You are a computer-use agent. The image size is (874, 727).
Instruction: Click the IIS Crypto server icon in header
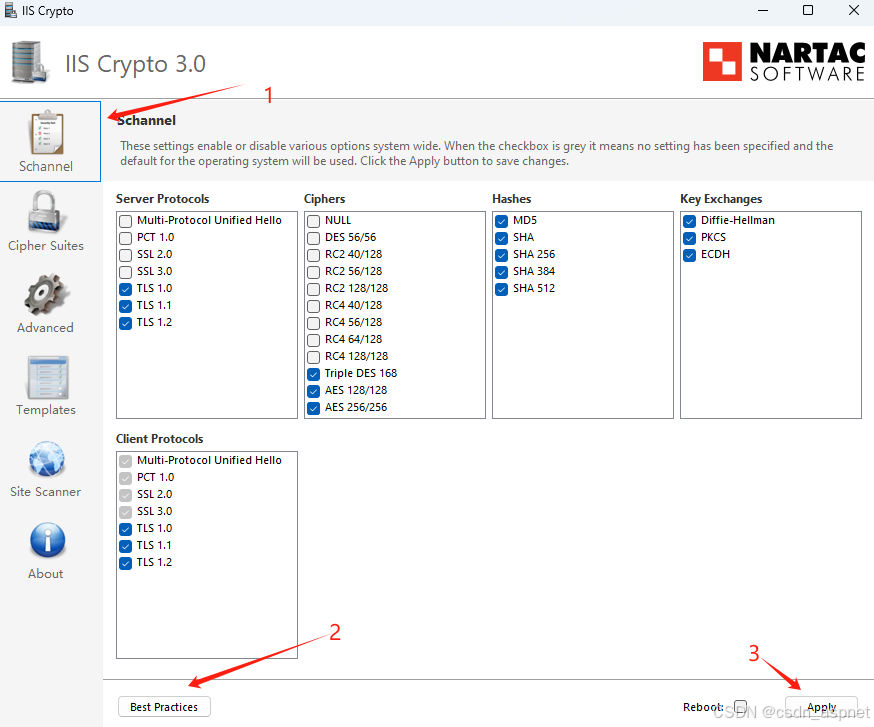coord(28,61)
